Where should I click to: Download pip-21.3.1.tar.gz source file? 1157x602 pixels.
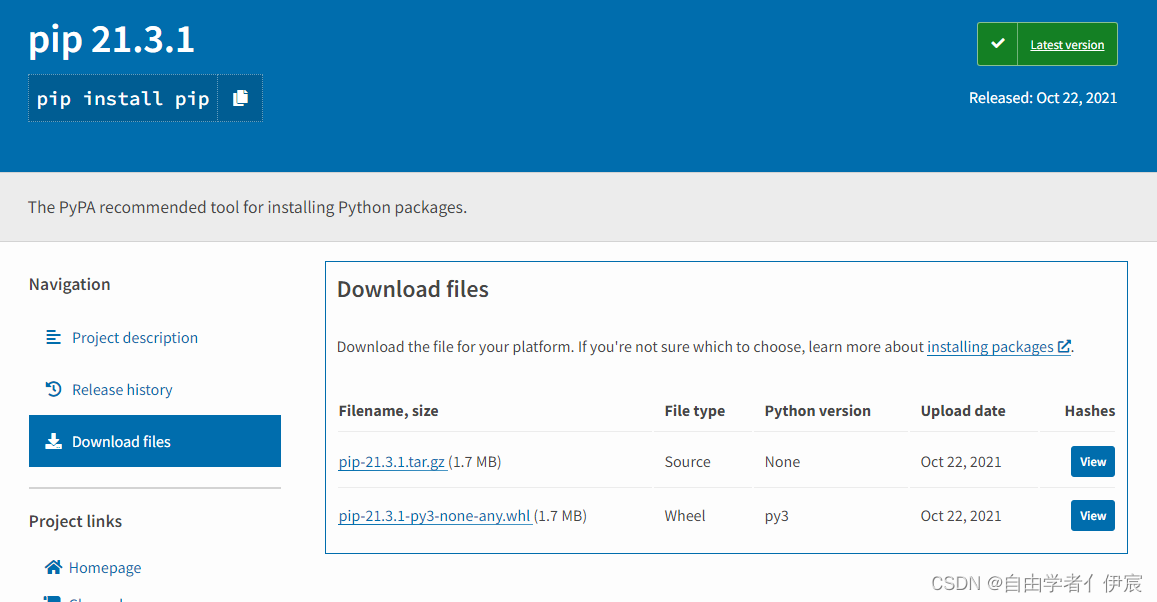point(392,462)
